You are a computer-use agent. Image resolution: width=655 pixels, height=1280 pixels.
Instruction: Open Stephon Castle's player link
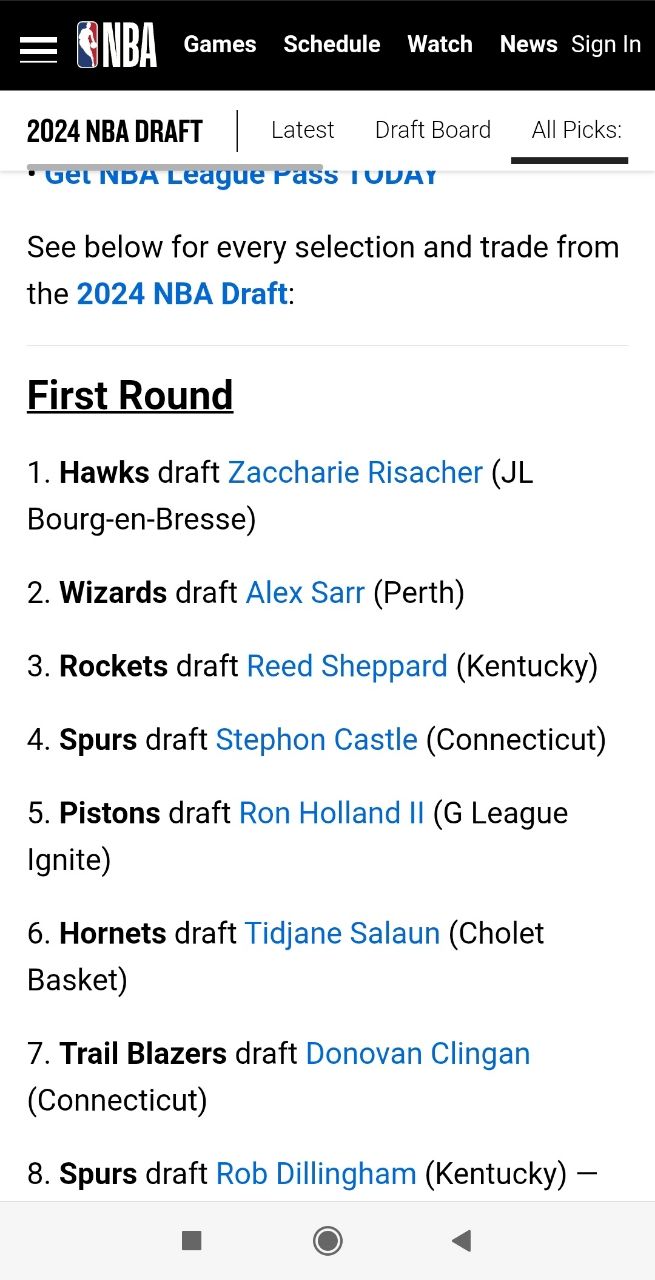tap(316, 740)
